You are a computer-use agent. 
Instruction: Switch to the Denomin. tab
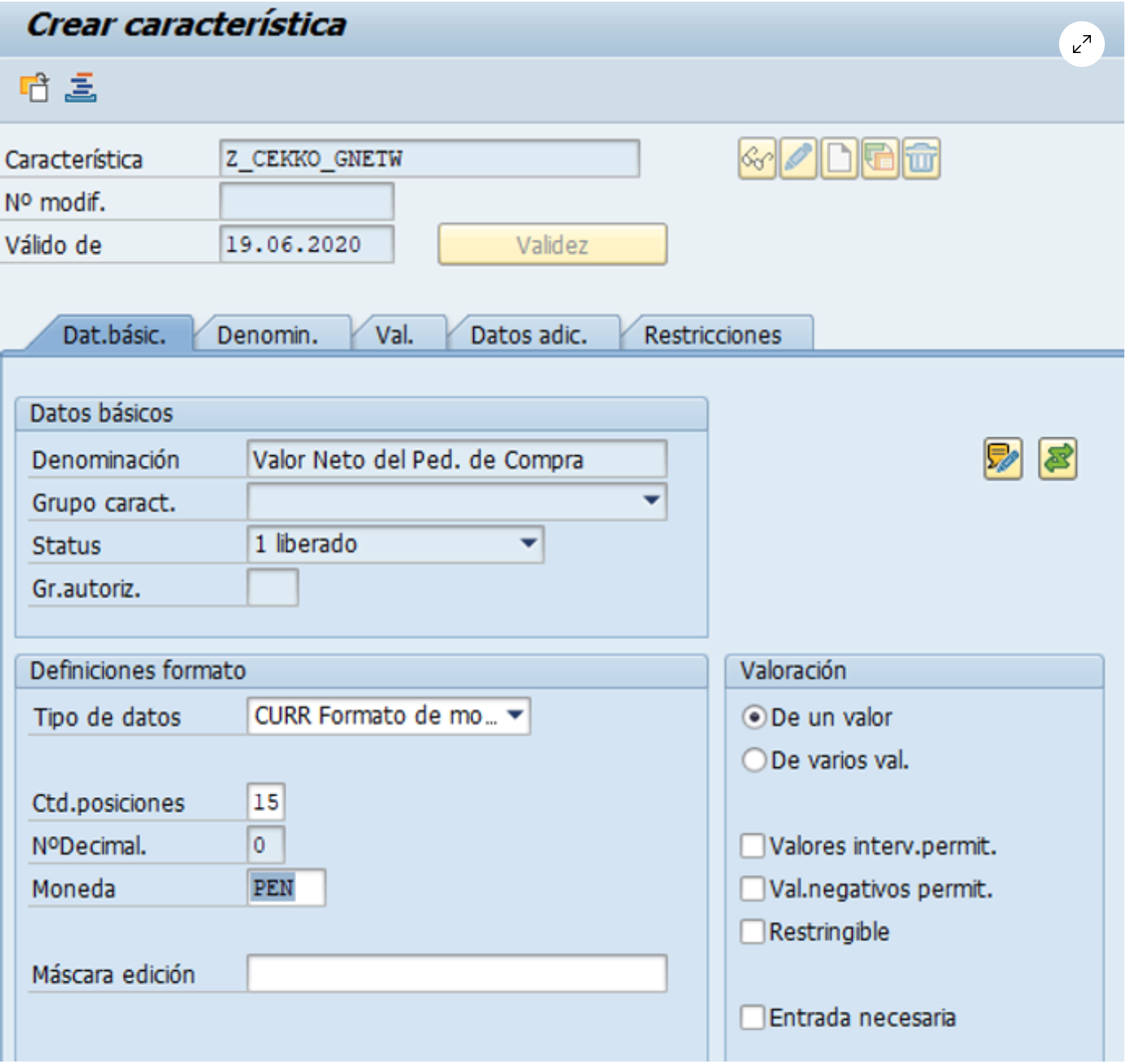tap(268, 335)
